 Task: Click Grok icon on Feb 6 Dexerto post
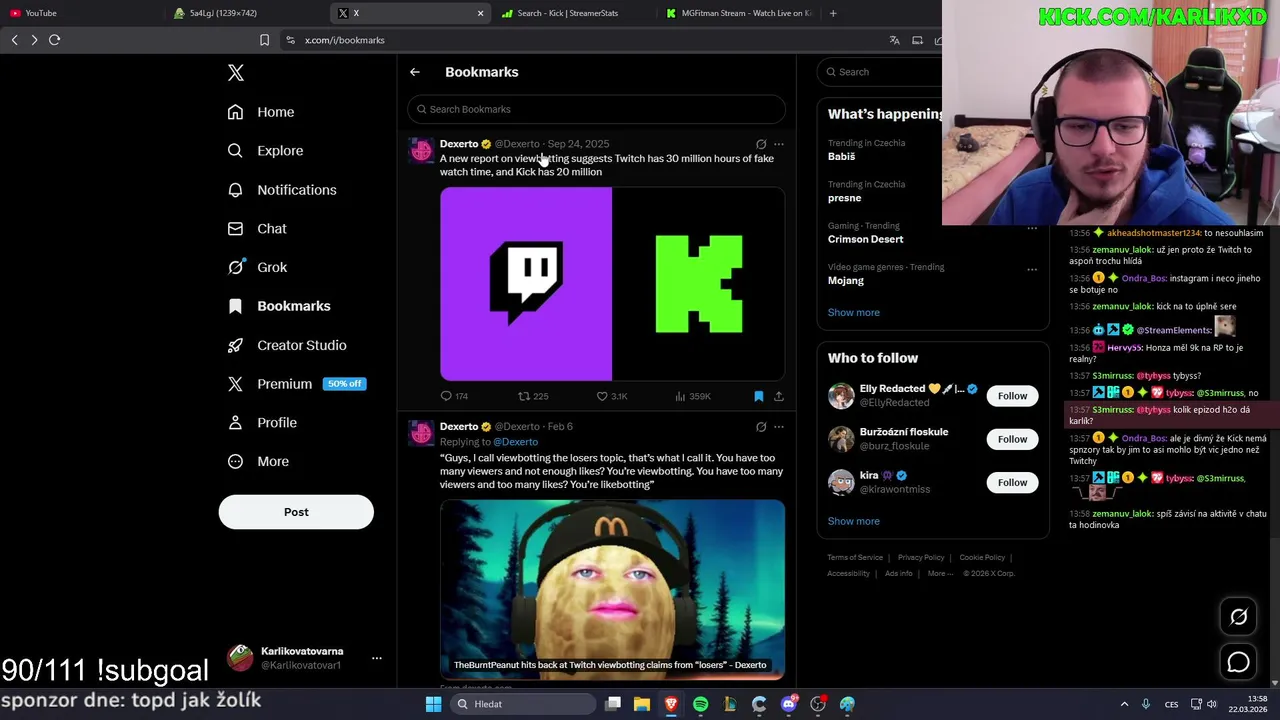coord(761,427)
